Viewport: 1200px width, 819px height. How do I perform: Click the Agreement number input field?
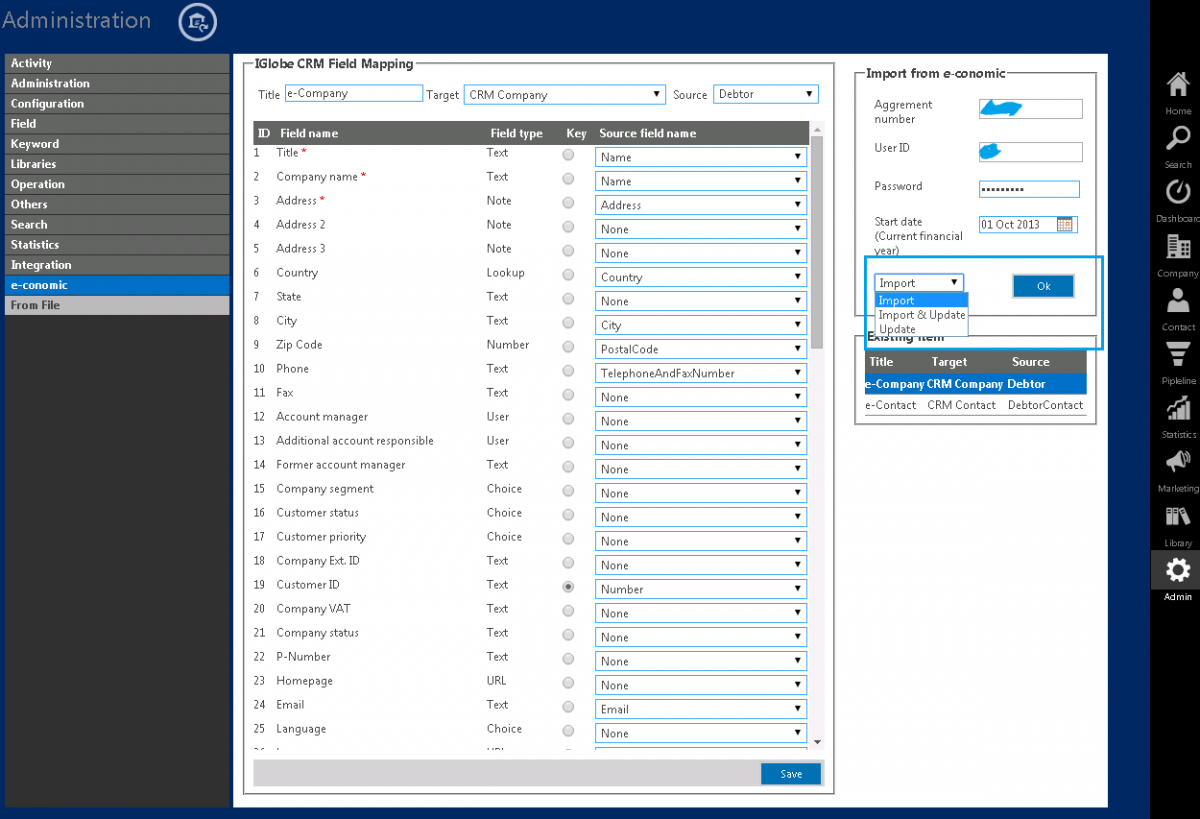[x=1031, y=109]
